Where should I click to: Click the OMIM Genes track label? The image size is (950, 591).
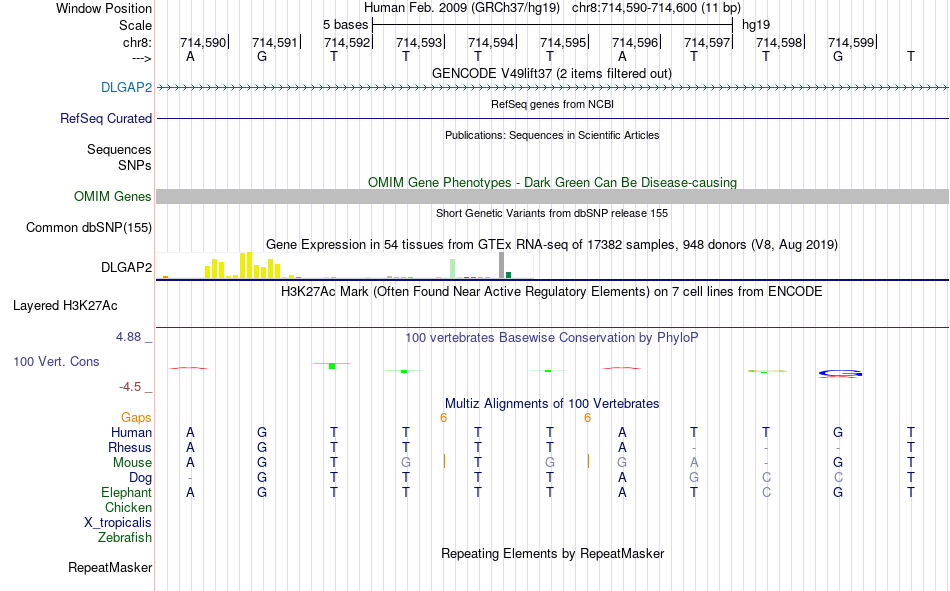click(x=112, y=196)
